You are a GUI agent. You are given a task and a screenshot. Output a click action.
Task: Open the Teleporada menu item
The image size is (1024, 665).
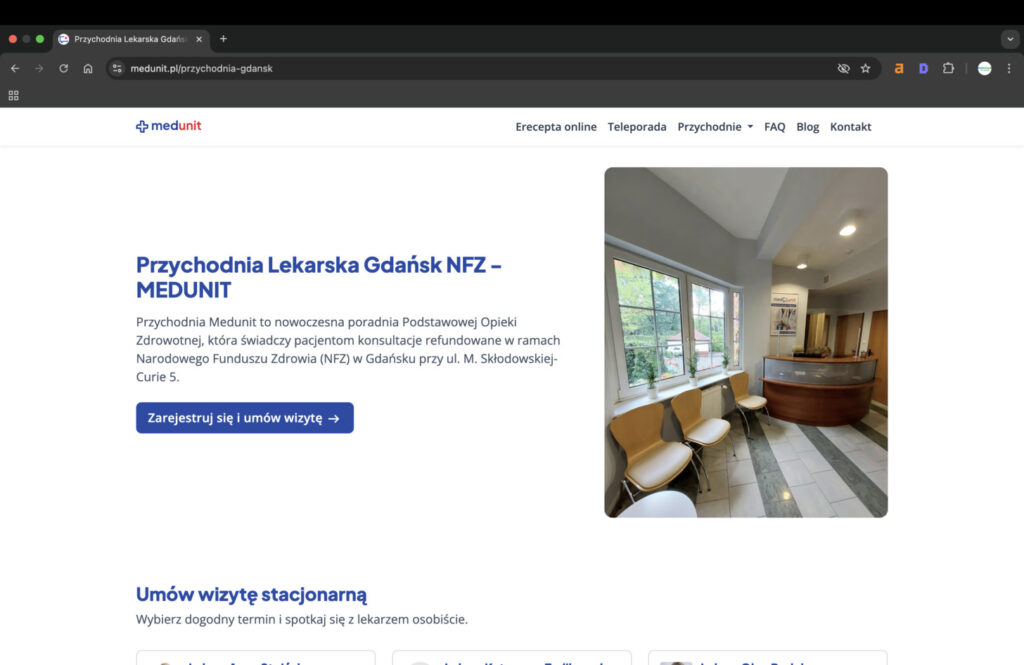point(637,127)
